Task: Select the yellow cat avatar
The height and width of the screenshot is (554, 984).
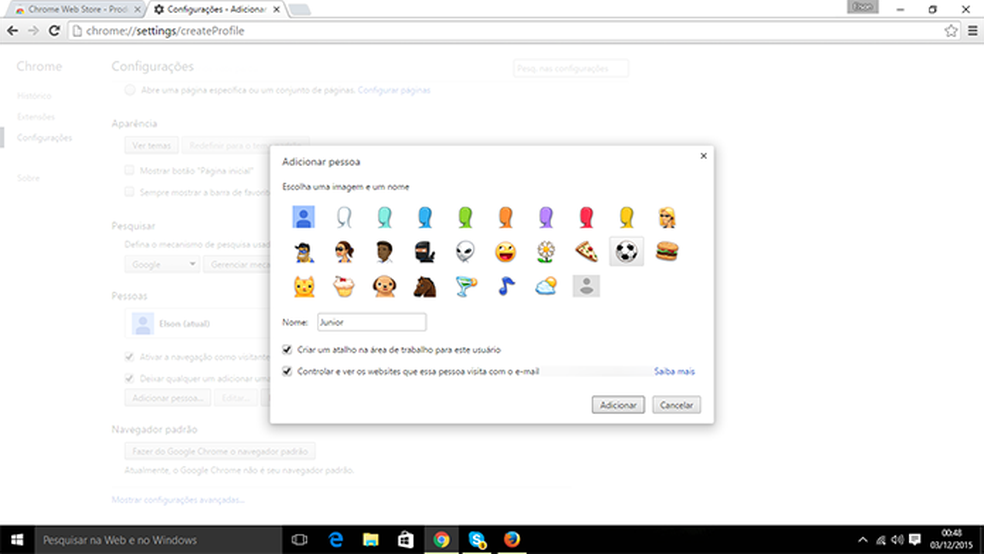Action: [x=304, y=286]
